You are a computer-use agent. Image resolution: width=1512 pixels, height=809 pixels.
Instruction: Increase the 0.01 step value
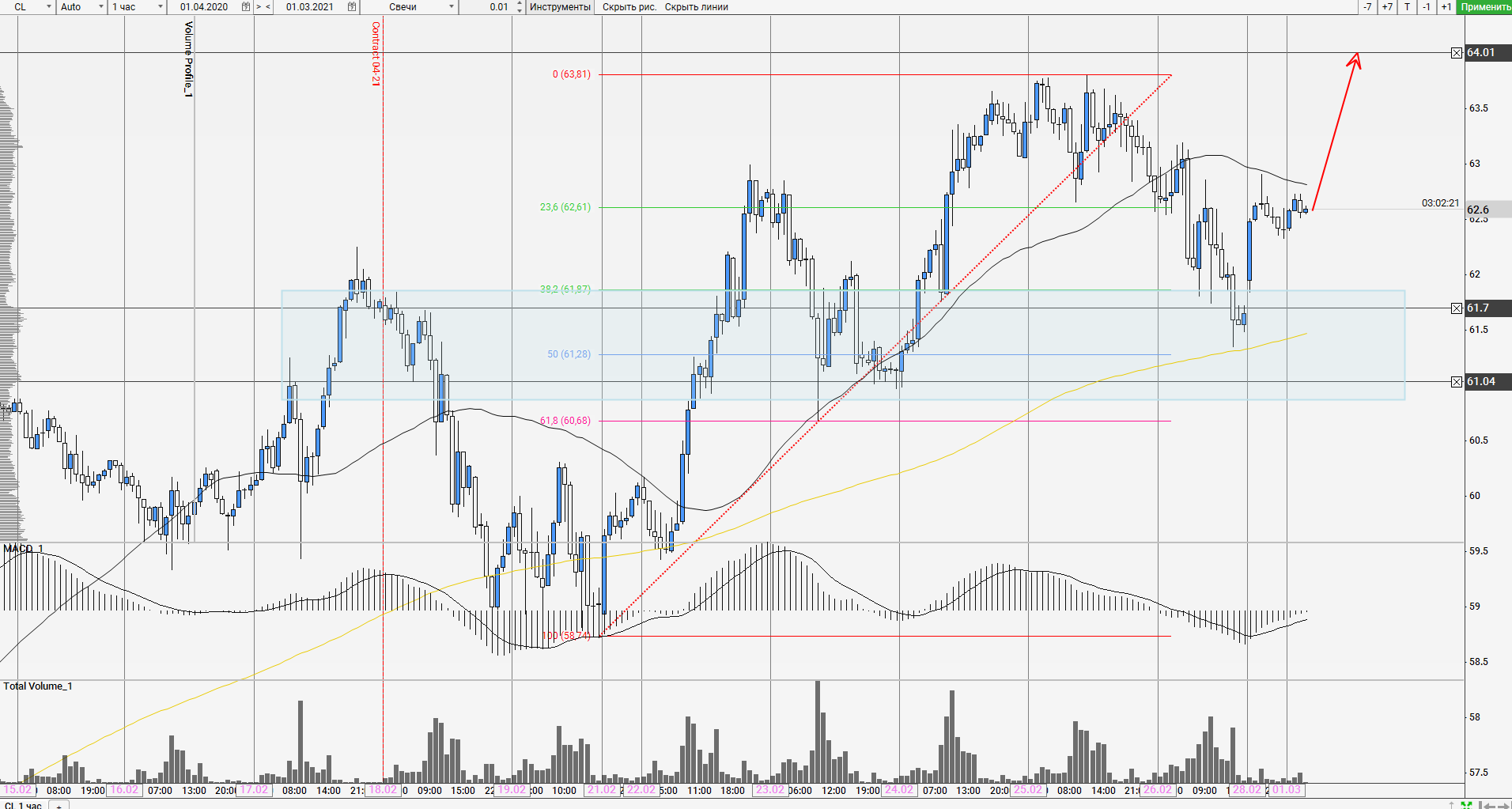coord(519,4)
